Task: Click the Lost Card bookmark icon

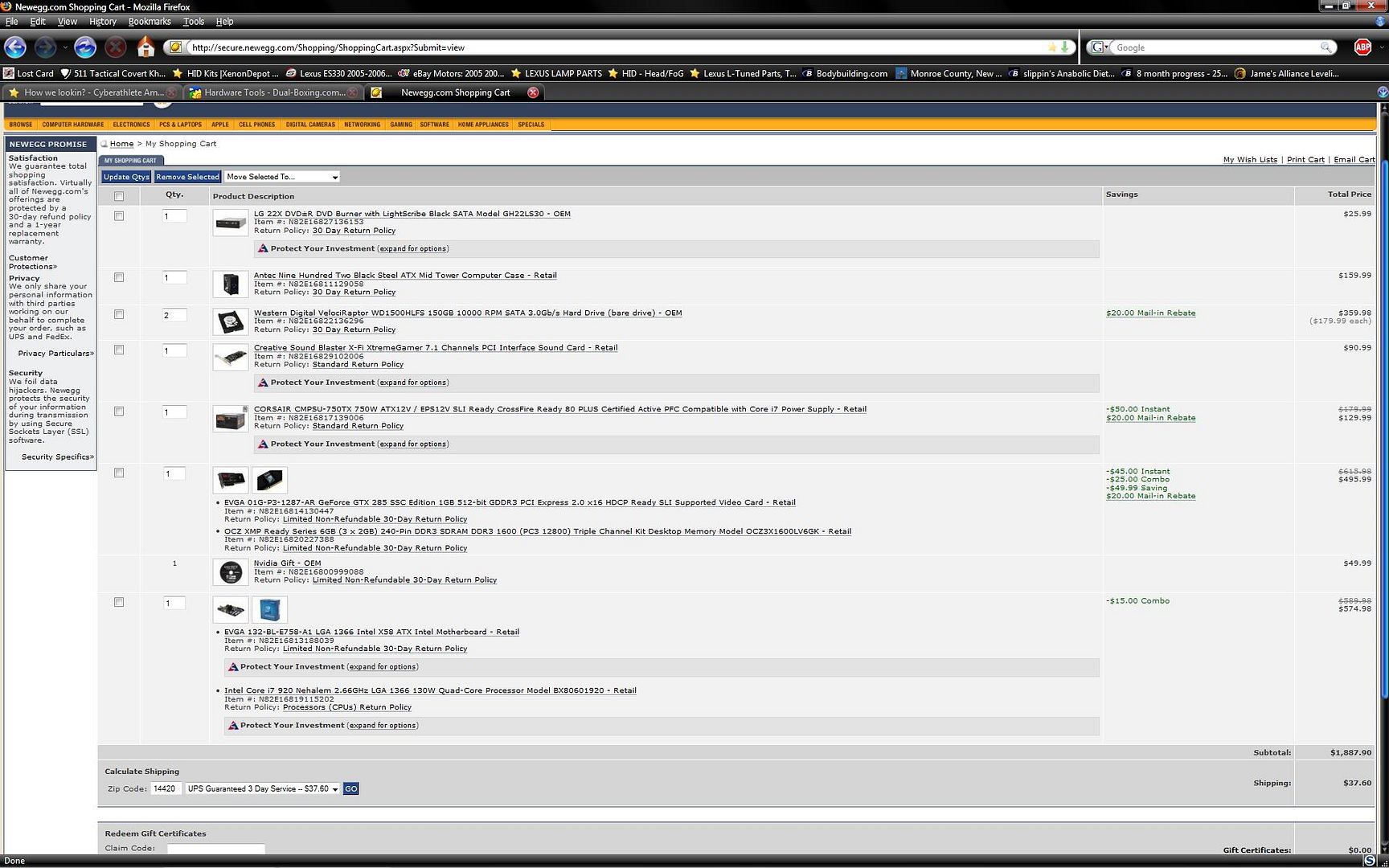Action: (9, 73)
